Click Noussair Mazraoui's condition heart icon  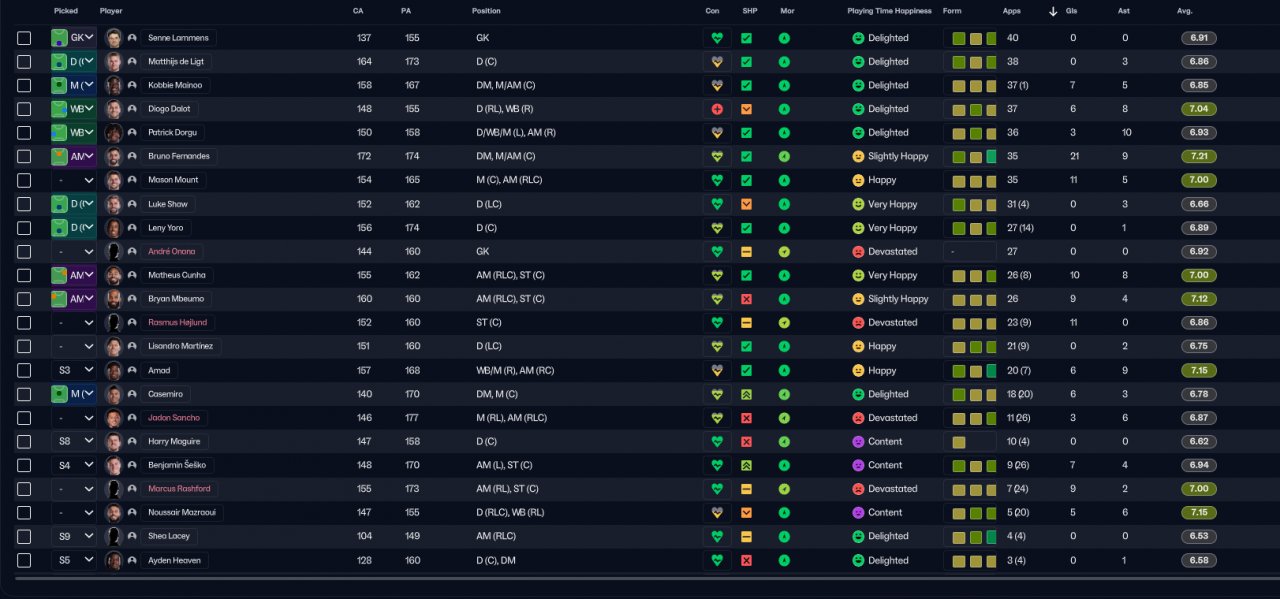(x=716, y=513)
